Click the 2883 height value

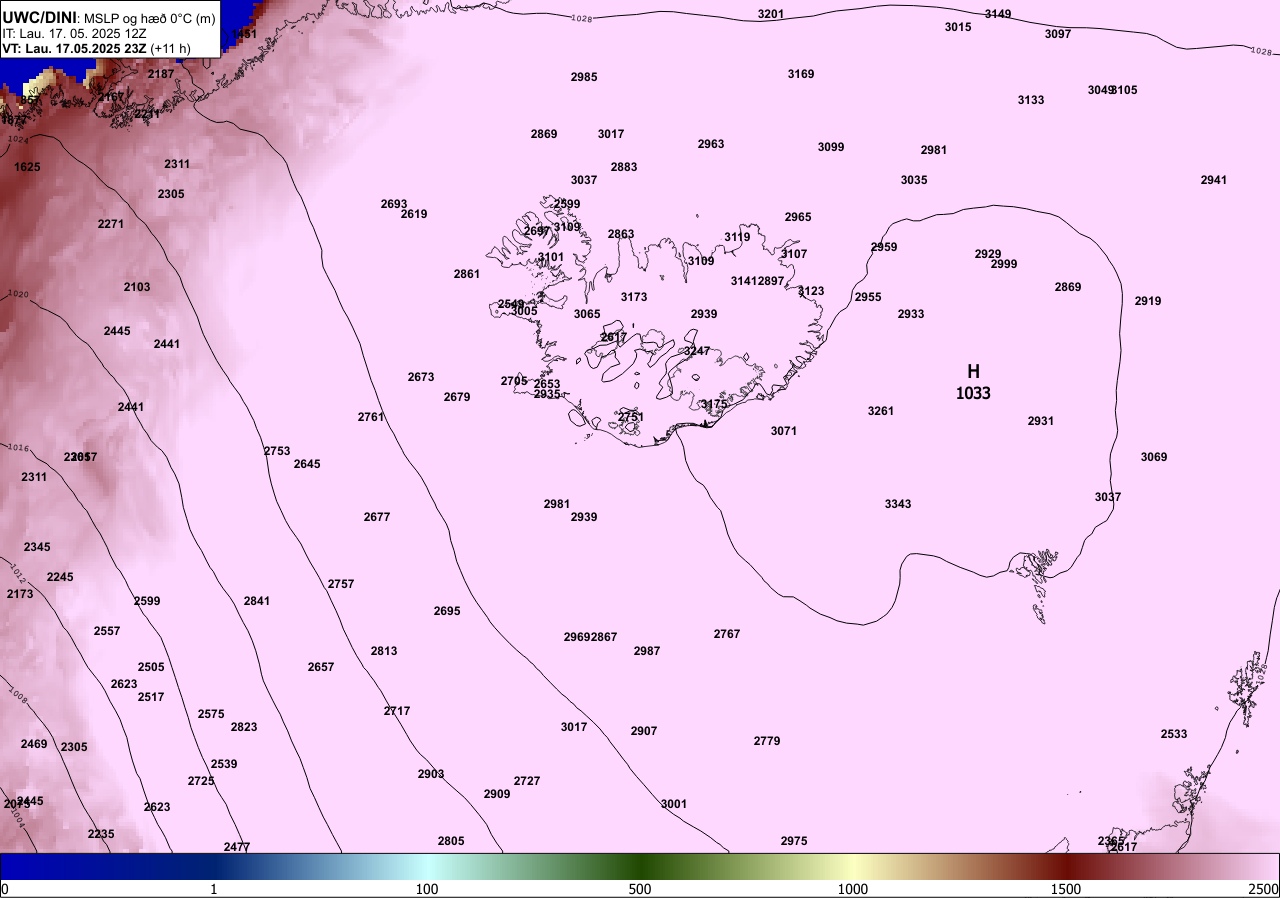(x=624, y=167)
